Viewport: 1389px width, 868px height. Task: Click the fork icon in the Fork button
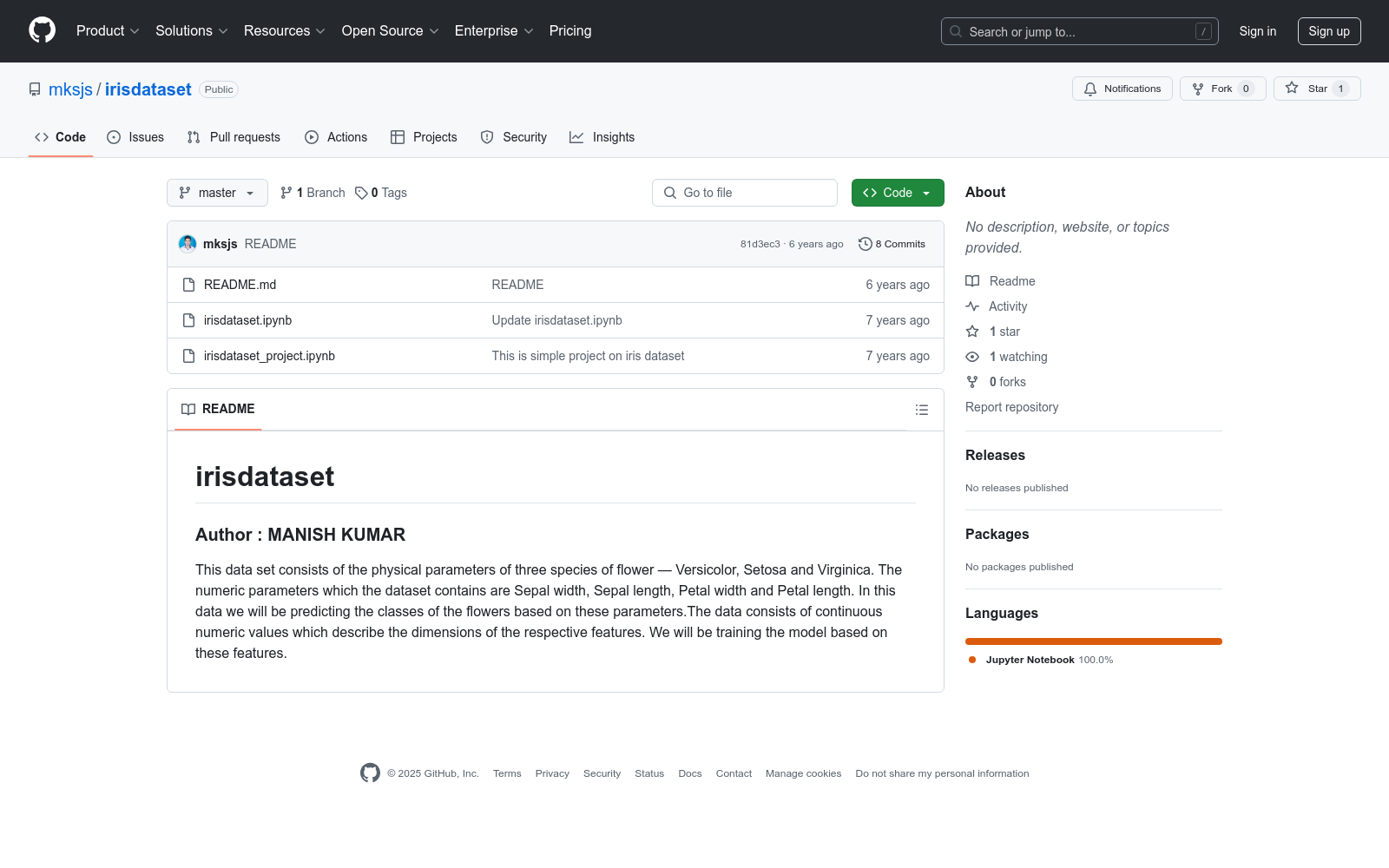(1198, 89)
